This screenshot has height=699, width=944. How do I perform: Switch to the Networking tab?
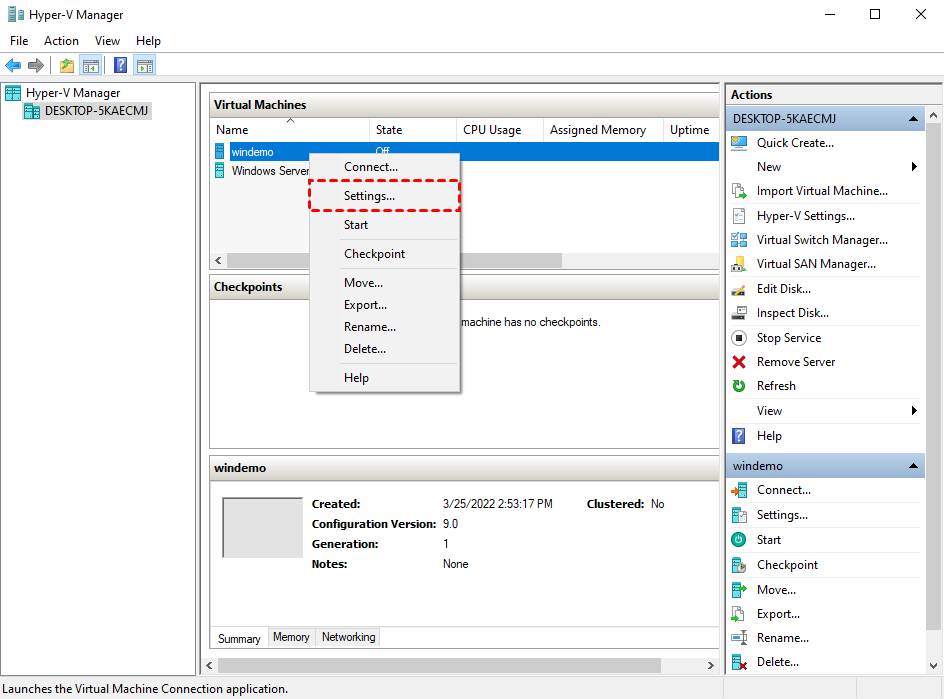point(348,637)
